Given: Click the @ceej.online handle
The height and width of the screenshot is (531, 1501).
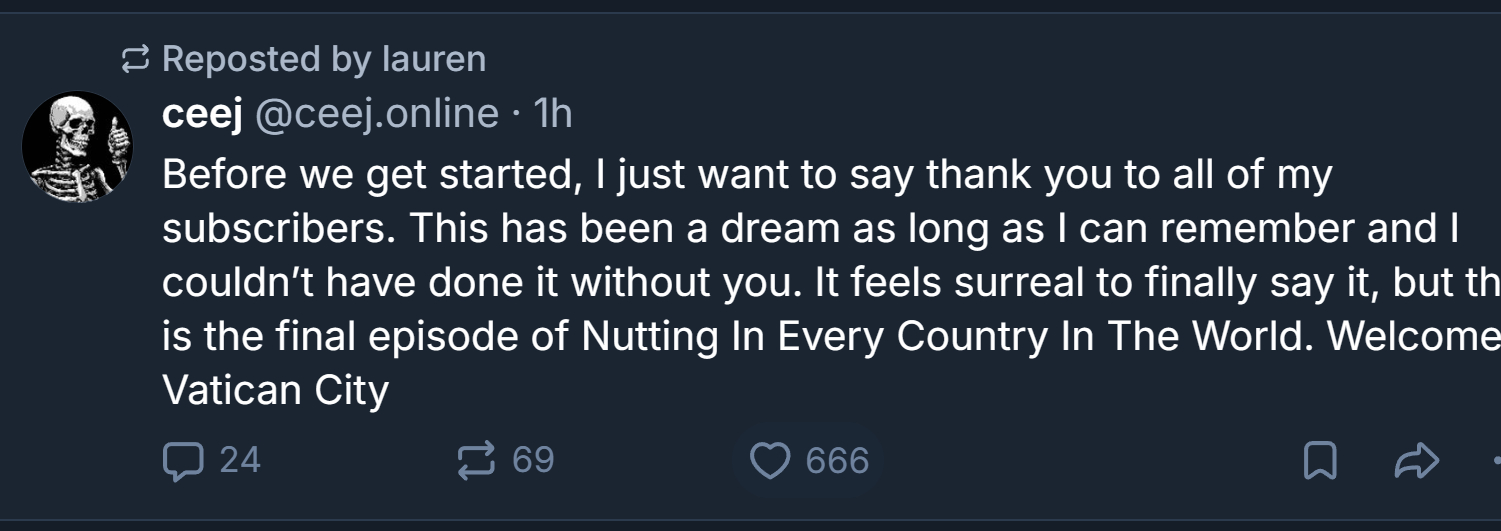Looking at the screenshot, I should coord(377,115).
